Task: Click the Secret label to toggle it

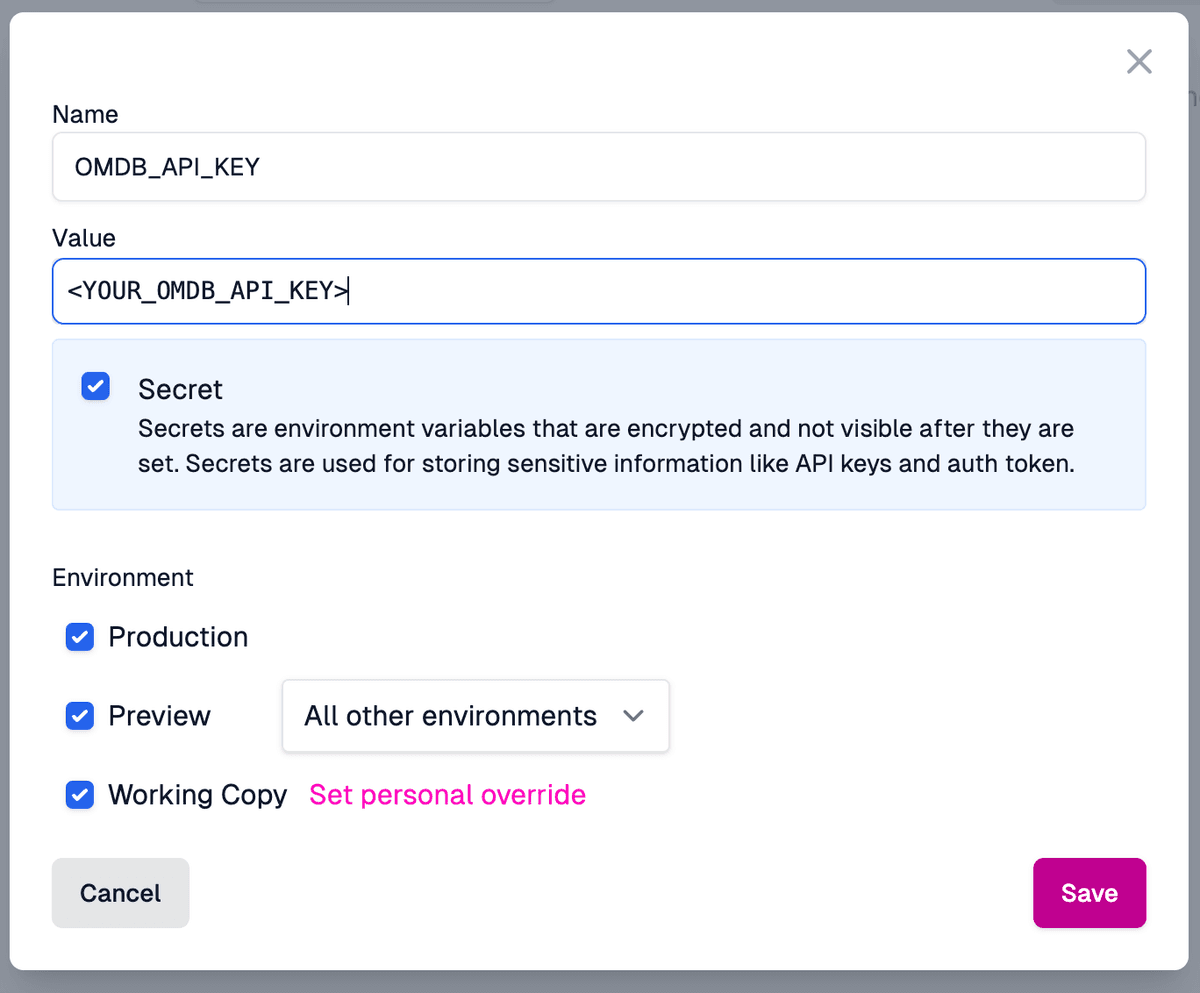Action: click(180, 389)
